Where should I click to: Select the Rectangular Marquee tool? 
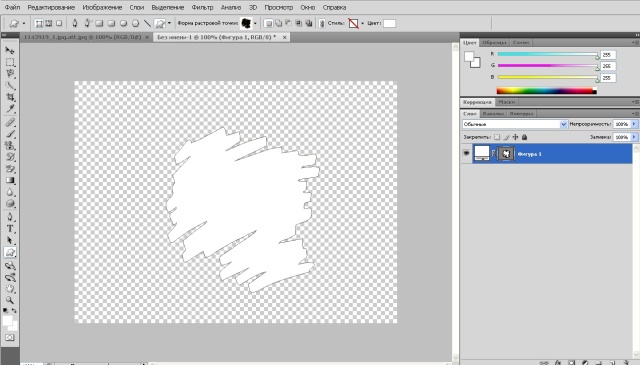[x=10, y=62]
